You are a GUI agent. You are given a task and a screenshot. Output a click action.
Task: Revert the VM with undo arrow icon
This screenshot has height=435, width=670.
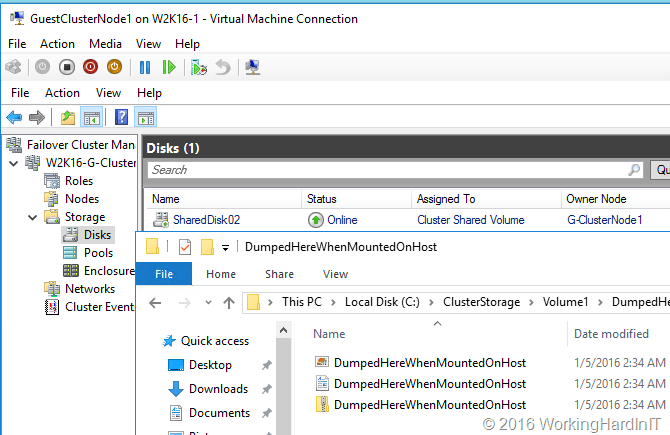[223, 68]
